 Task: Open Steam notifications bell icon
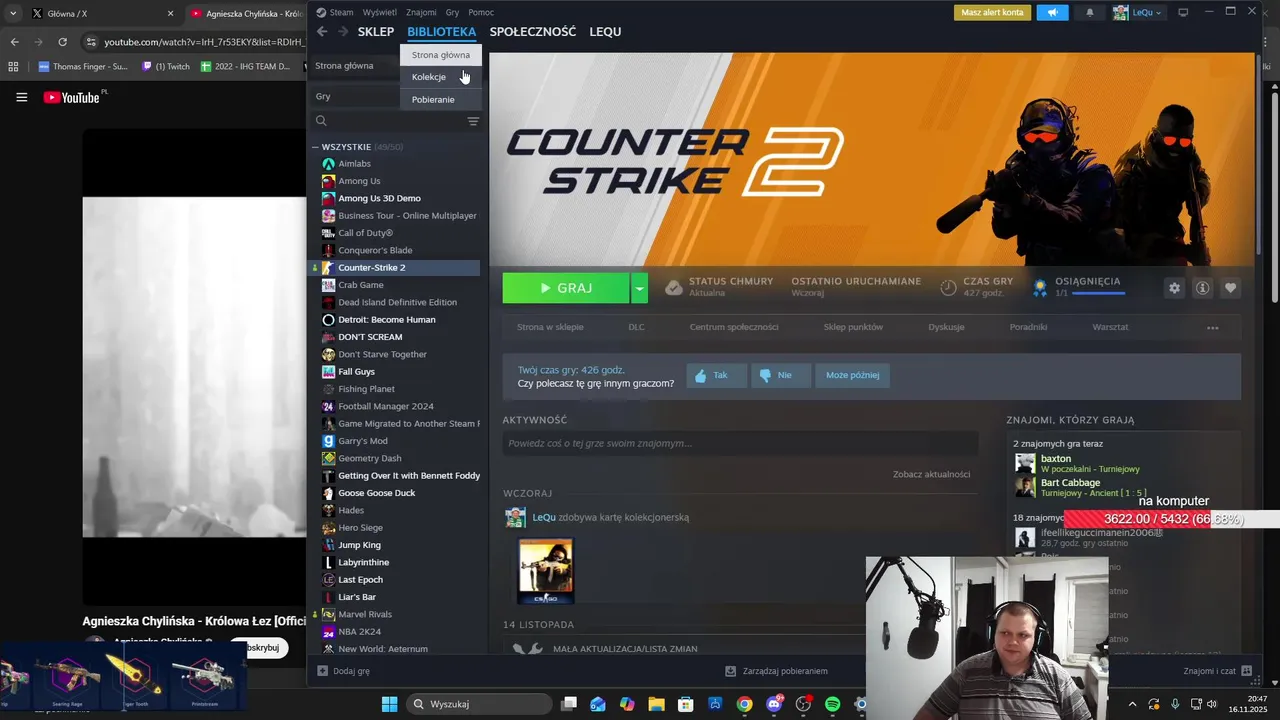(x=1090, y=12)
